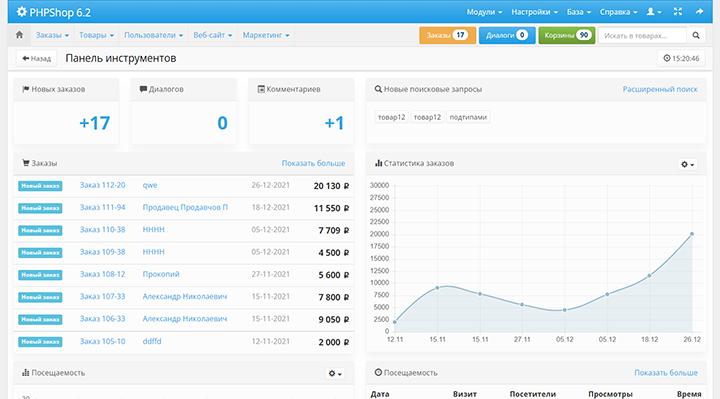
Task: Click blue Диалоги 0 button
Action: 507,35
